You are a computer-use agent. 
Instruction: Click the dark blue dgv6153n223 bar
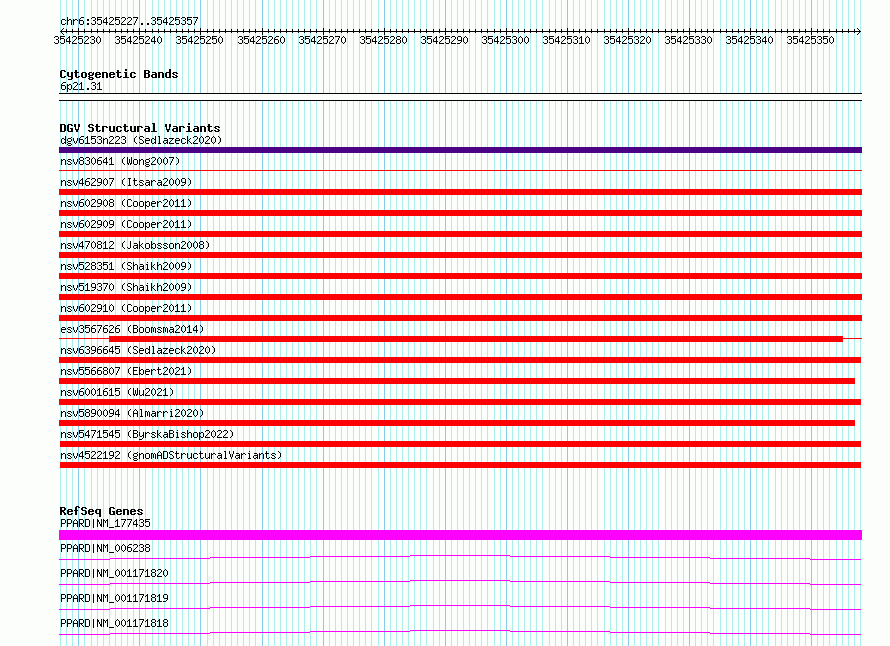pyautogui.click(x=460, y=150)
